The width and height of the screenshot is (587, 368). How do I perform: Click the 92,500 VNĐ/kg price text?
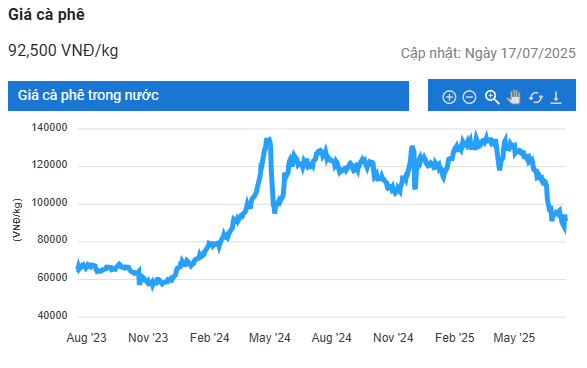coord(63,50)
